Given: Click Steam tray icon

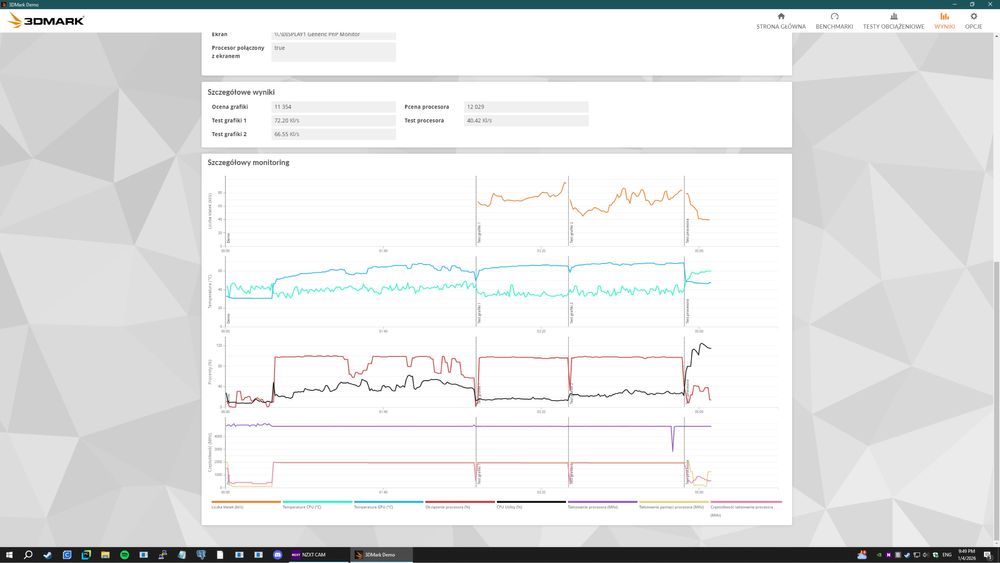Looking at the screenshot, I should tap(907, 555).
